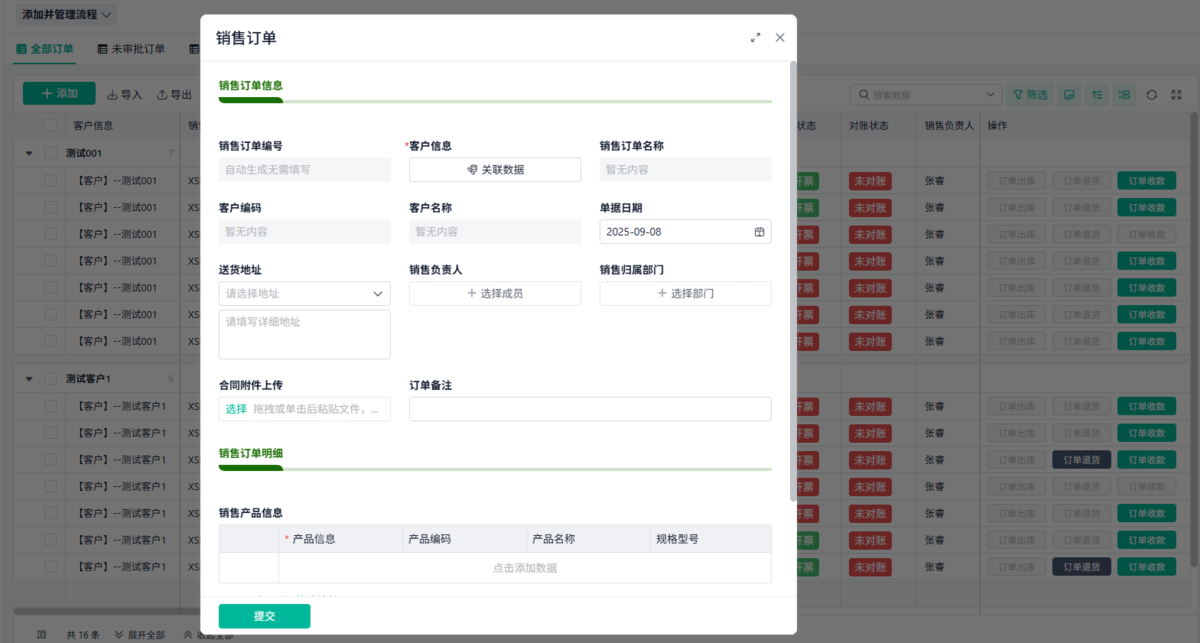Viewport: 1200px width, 643px height.
Task: Click the 关联数据 link button
Action: click(495, 170)
